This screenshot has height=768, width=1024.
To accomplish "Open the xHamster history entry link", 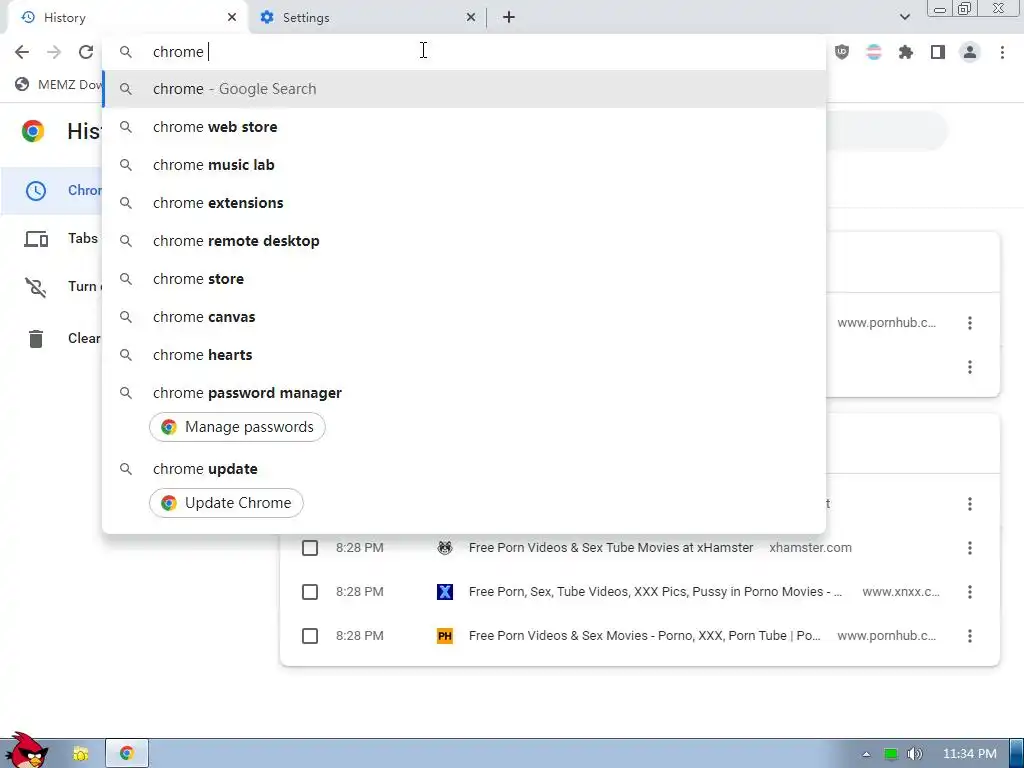I will coord(611,548).
